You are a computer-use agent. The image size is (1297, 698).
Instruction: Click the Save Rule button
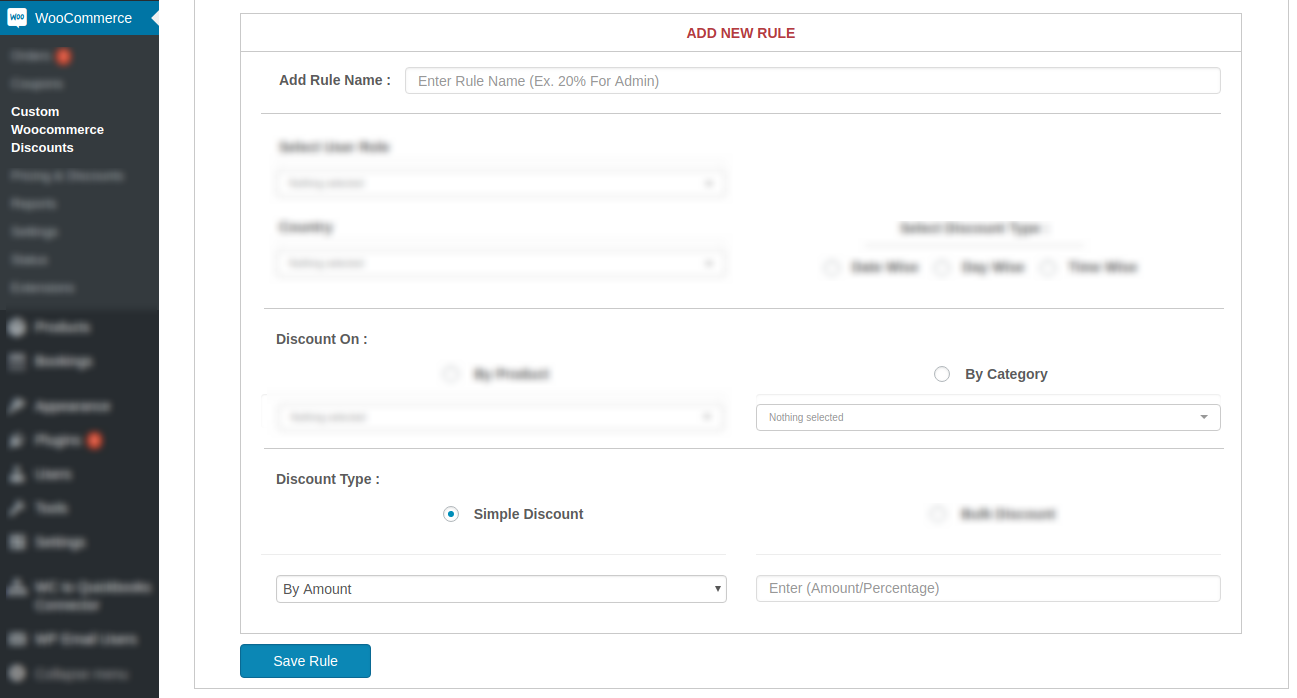click(x=305, y=661)
